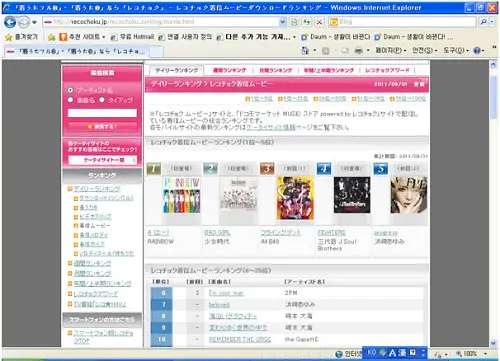Open the Home page icon

coord(305,51)
